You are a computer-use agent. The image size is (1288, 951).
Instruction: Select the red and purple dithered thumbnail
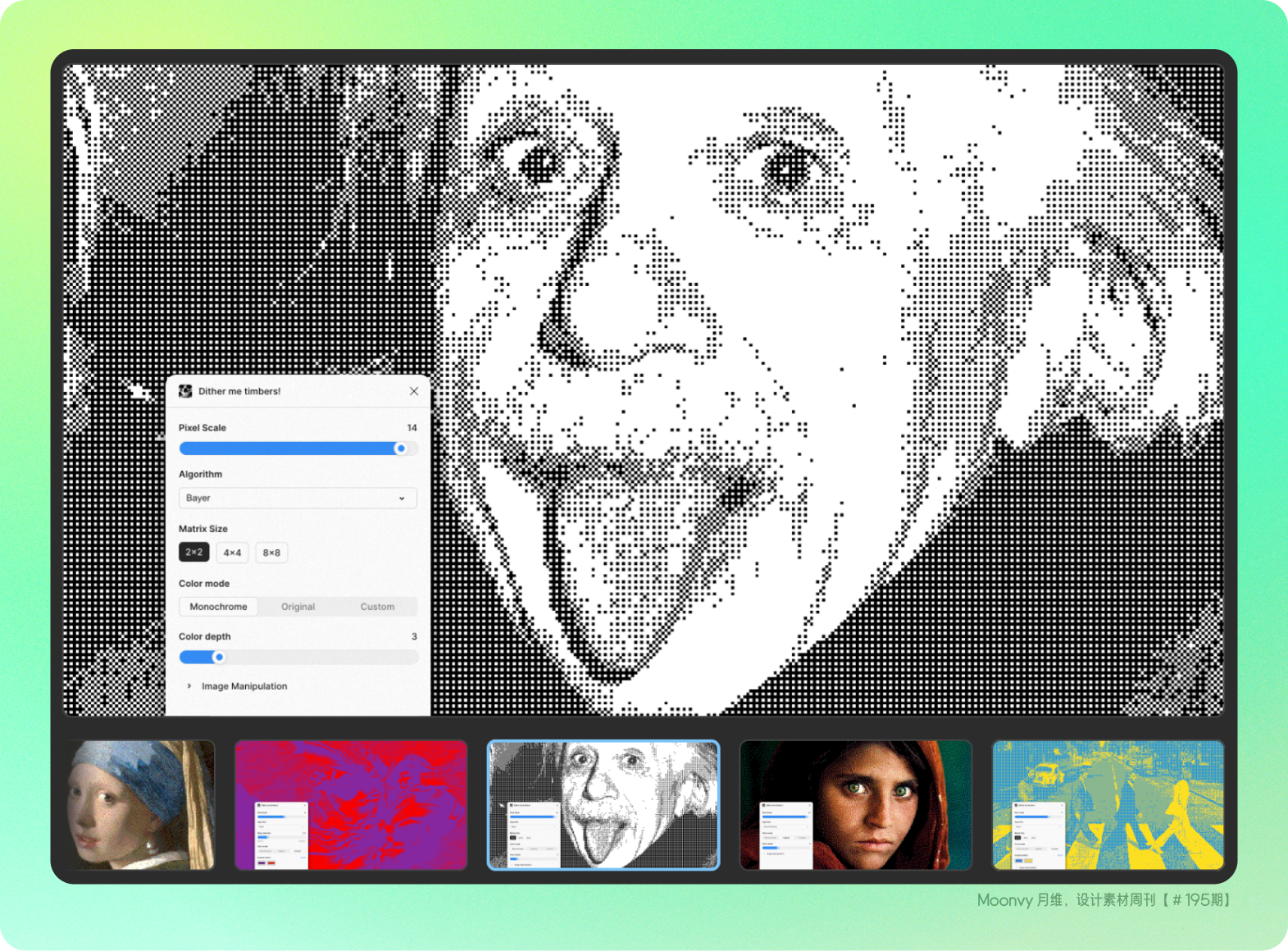pos(351,804)
